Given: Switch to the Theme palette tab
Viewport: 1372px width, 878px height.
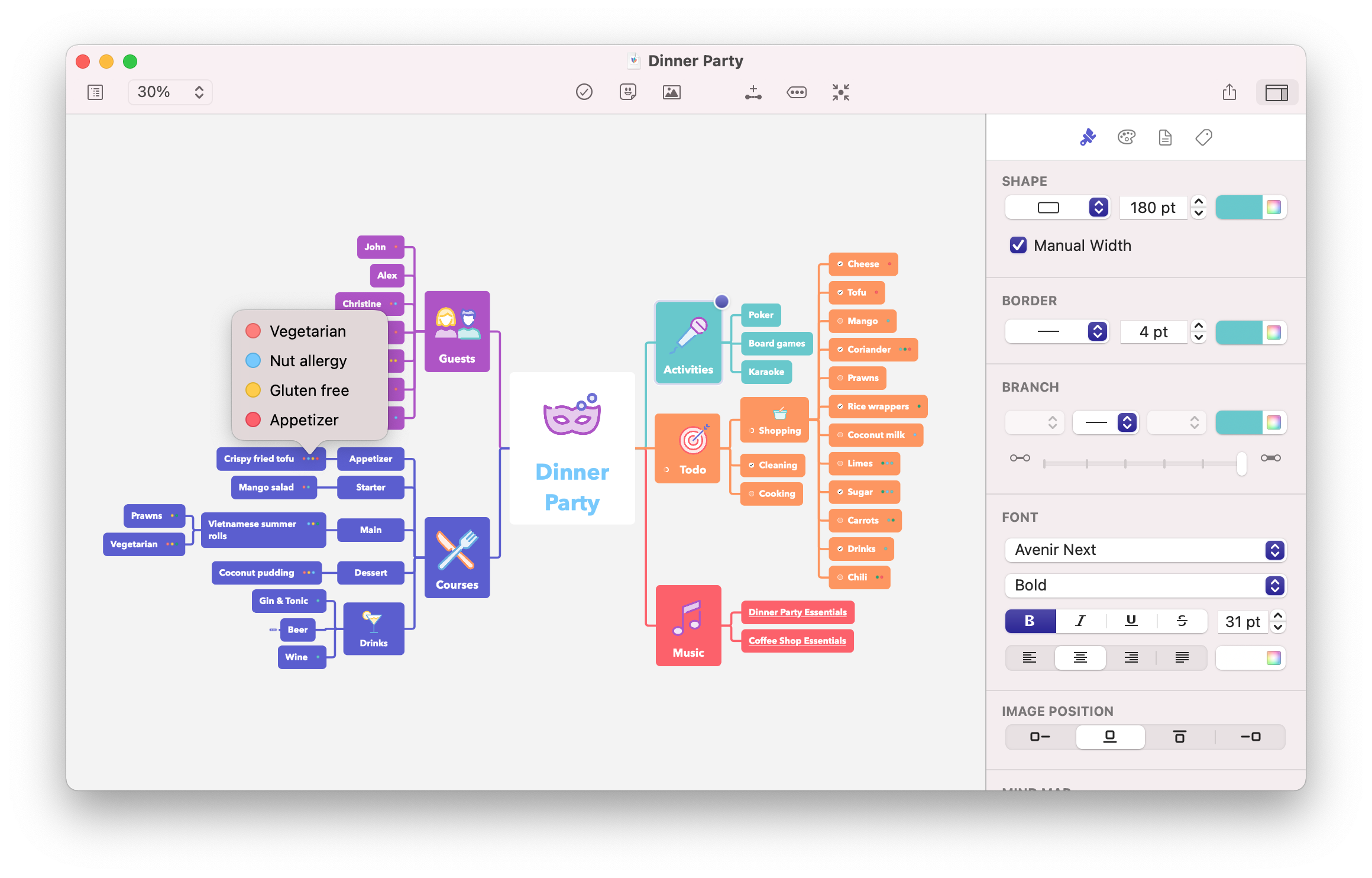Looking at the screenshot, I should pyautogui.click(x=1127, y=137).
